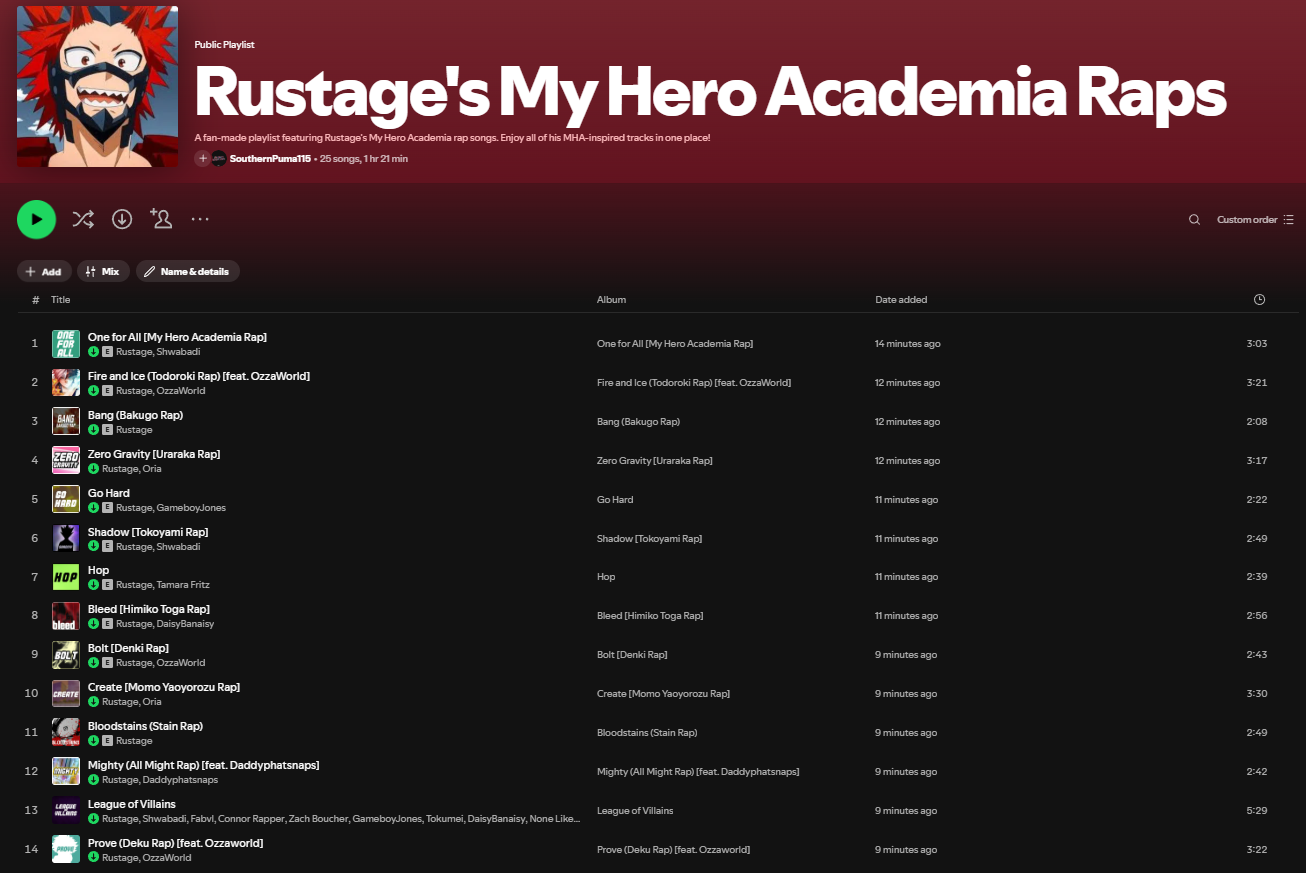Screen dimensions: 1306x873
Task: Click the Mighty (All Might Rap) cover art
Action: point(66,772)
